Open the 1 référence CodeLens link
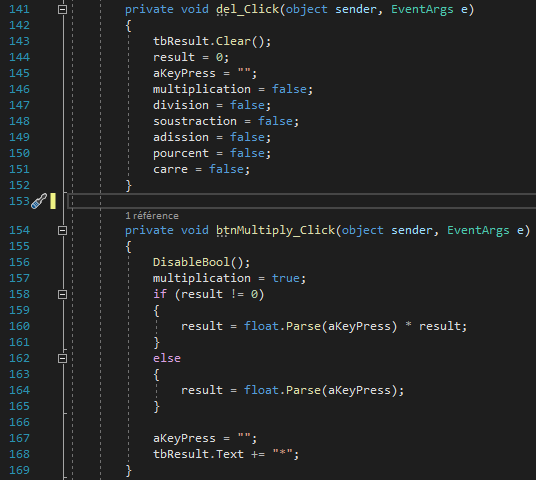Screen dimensions: 536x480 pos(152,216)
